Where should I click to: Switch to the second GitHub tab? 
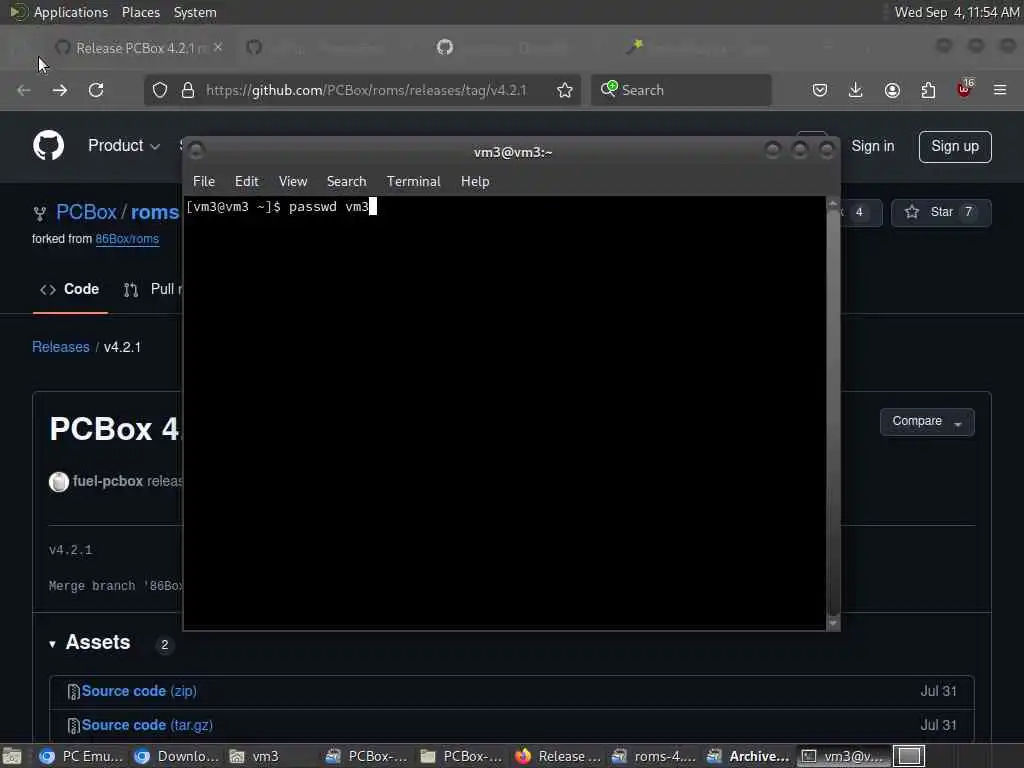pos(327,48)
